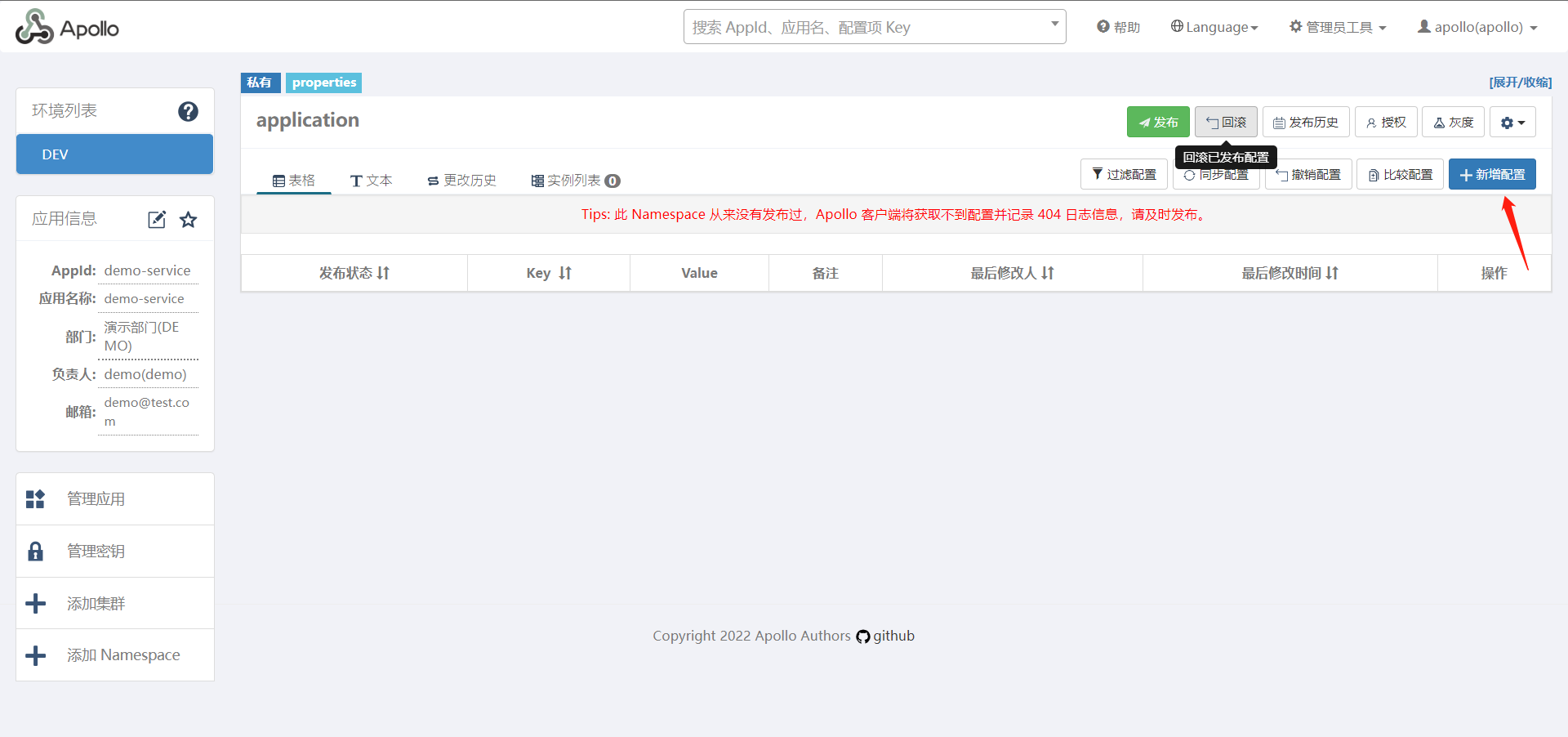Switch to the 更改历史 tab
1568x737 pixels.
(462, 181)
